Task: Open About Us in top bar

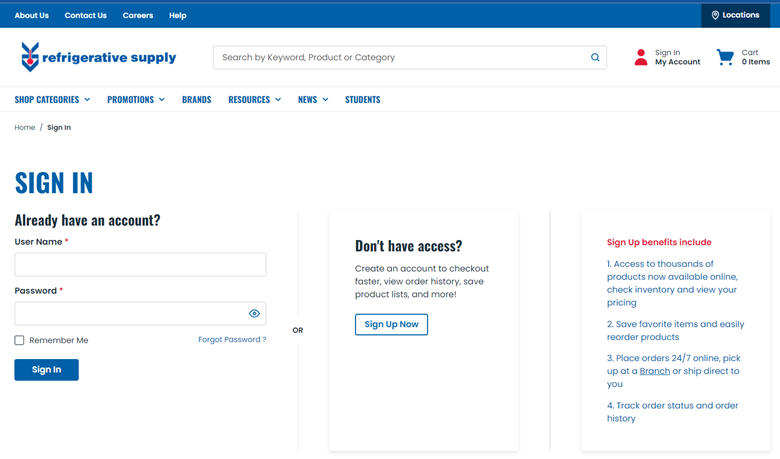Action: [x=32, y=15]
